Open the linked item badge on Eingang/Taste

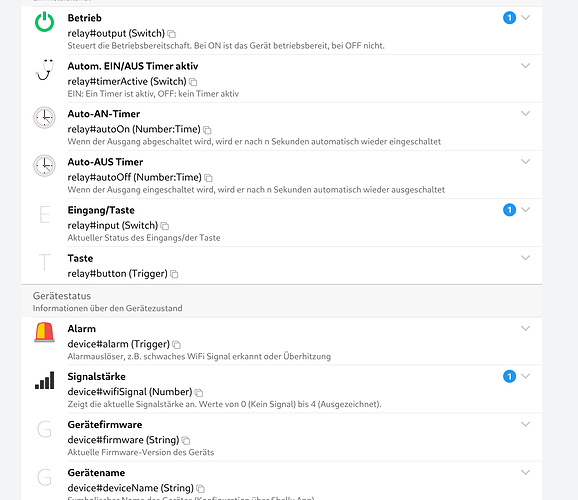[x=509, y=210]
